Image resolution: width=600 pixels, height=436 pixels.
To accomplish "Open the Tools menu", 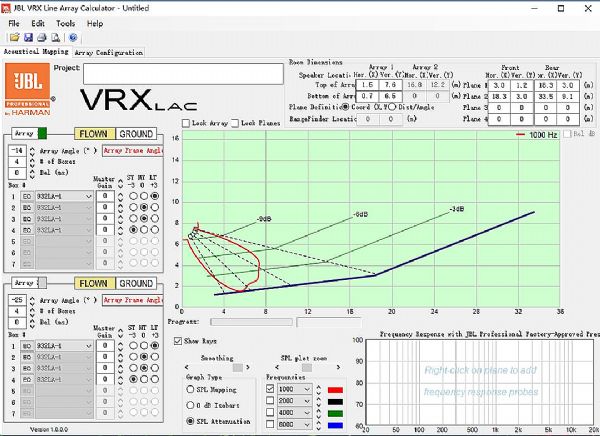I will point(65,23).
